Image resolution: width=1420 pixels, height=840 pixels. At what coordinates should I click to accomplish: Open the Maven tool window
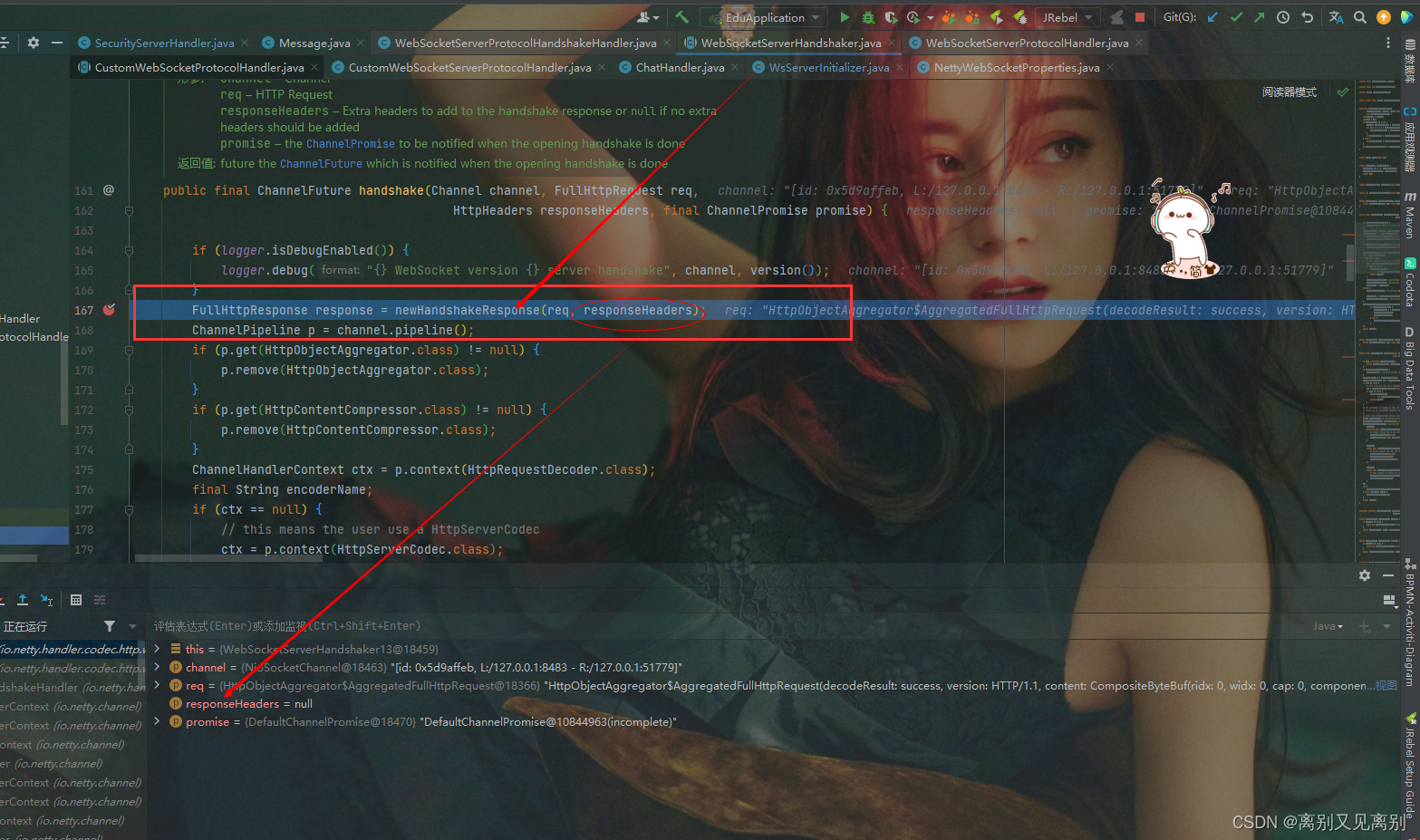pyautogui.click(x=1410, y=215)
